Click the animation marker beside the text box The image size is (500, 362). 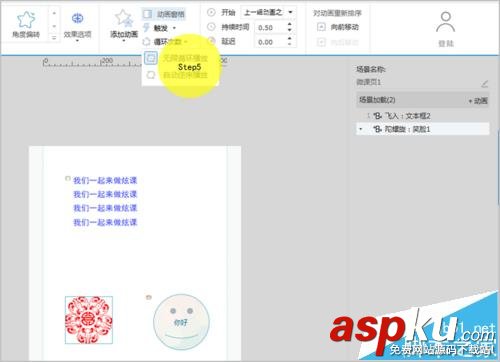[67, 179]
